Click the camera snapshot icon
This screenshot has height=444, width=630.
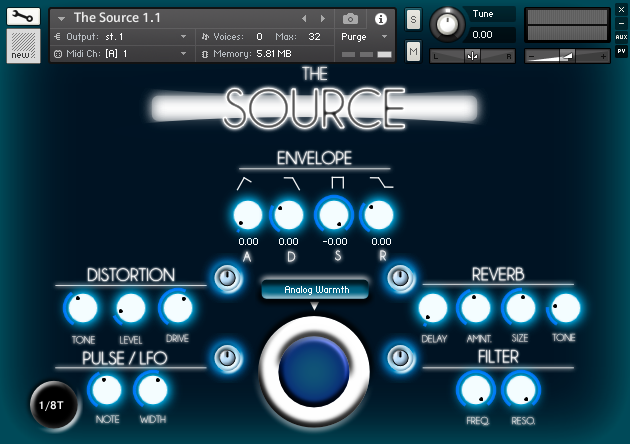click(x=350, y=18)
